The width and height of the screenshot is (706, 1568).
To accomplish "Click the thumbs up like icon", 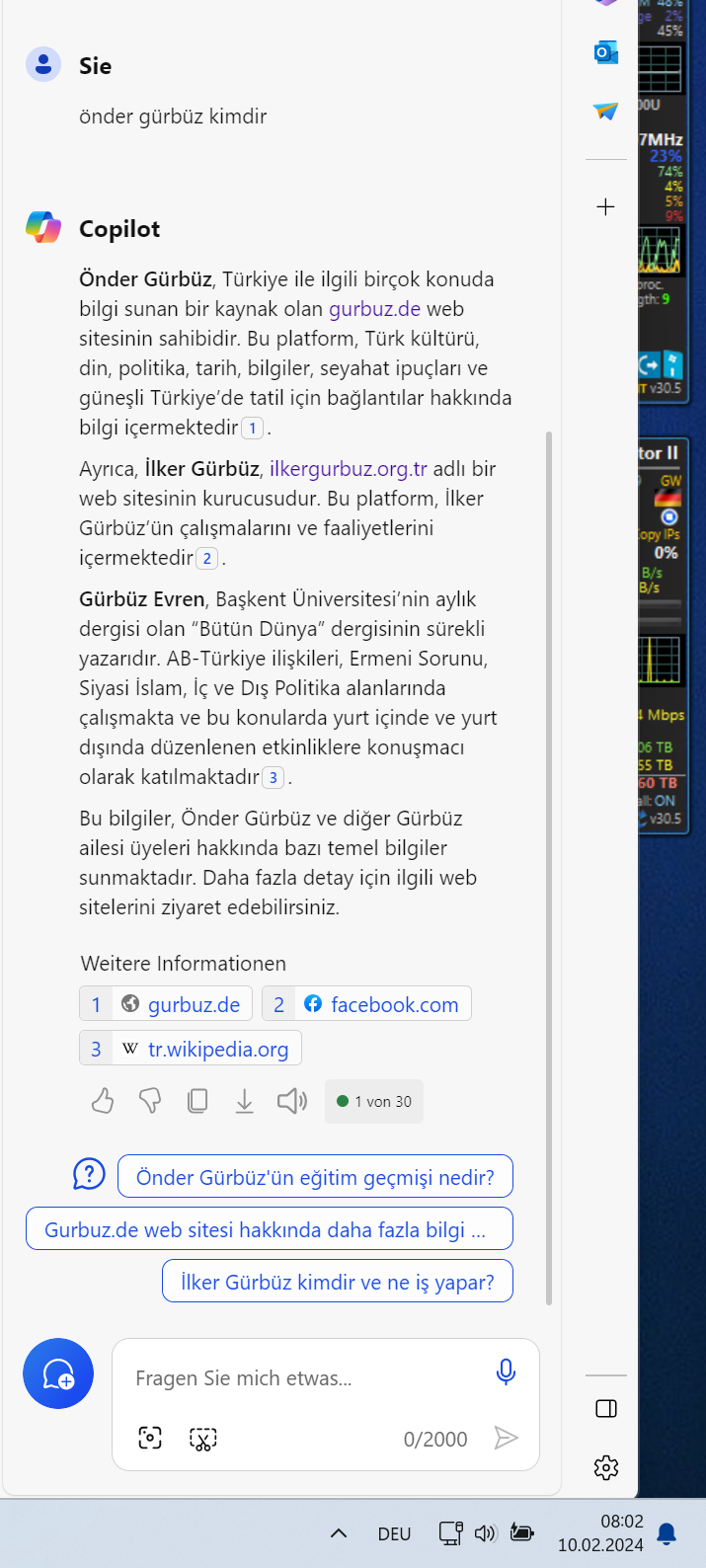I will point(103,1101).
